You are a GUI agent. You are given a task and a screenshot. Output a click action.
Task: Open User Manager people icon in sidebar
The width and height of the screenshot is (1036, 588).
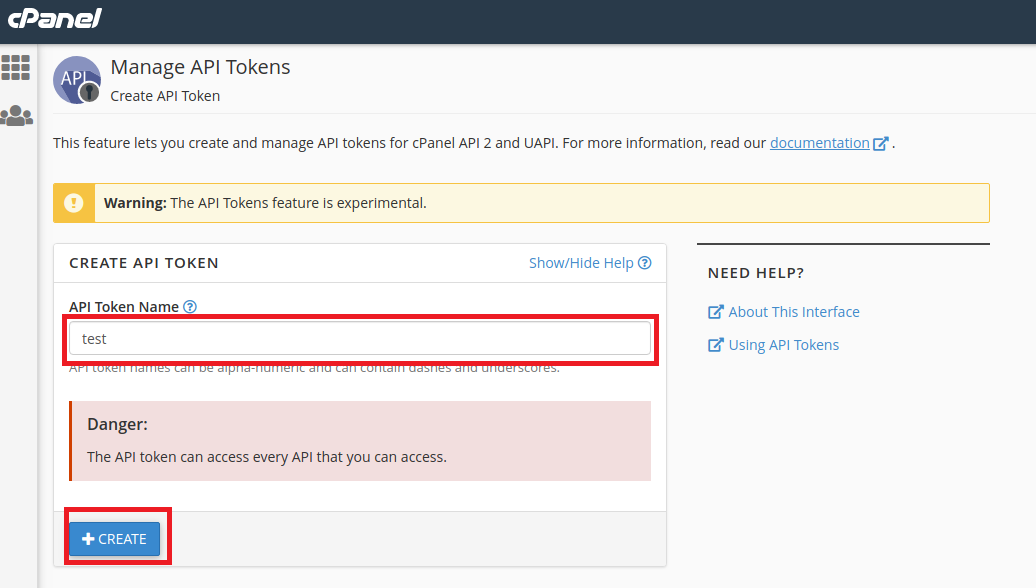click(x=16, y=116)
